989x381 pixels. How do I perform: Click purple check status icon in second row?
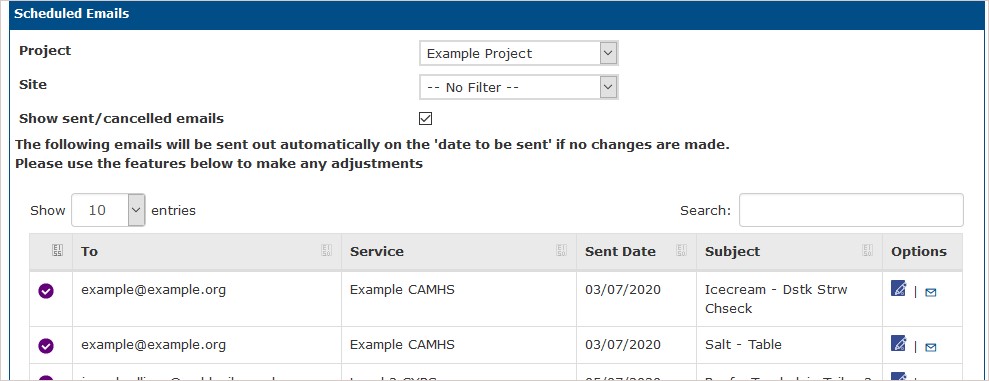[46, 346]
